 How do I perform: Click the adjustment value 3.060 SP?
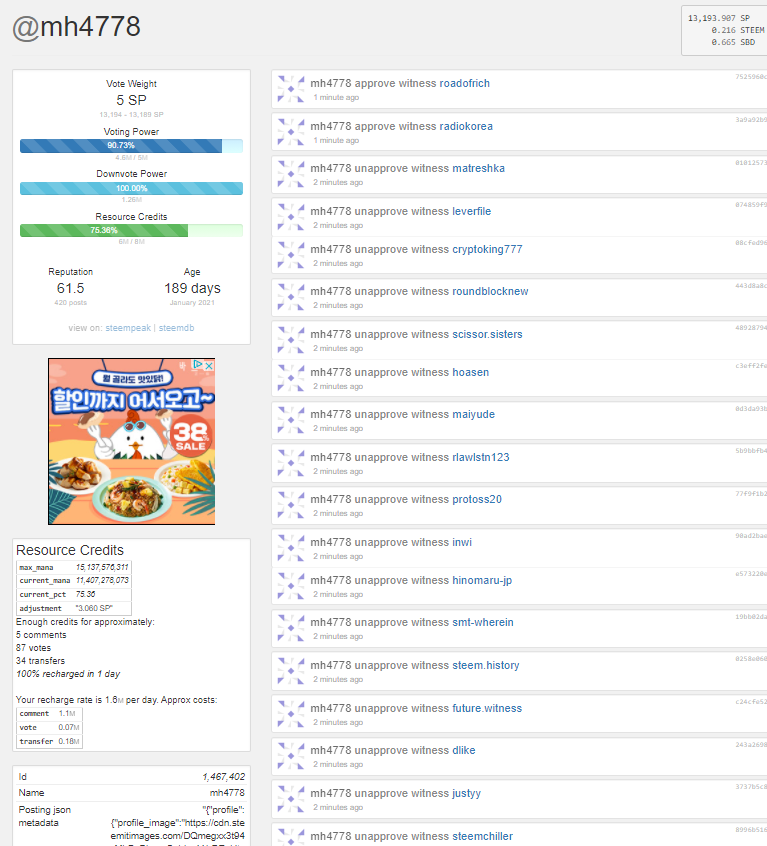click(94, 608)
